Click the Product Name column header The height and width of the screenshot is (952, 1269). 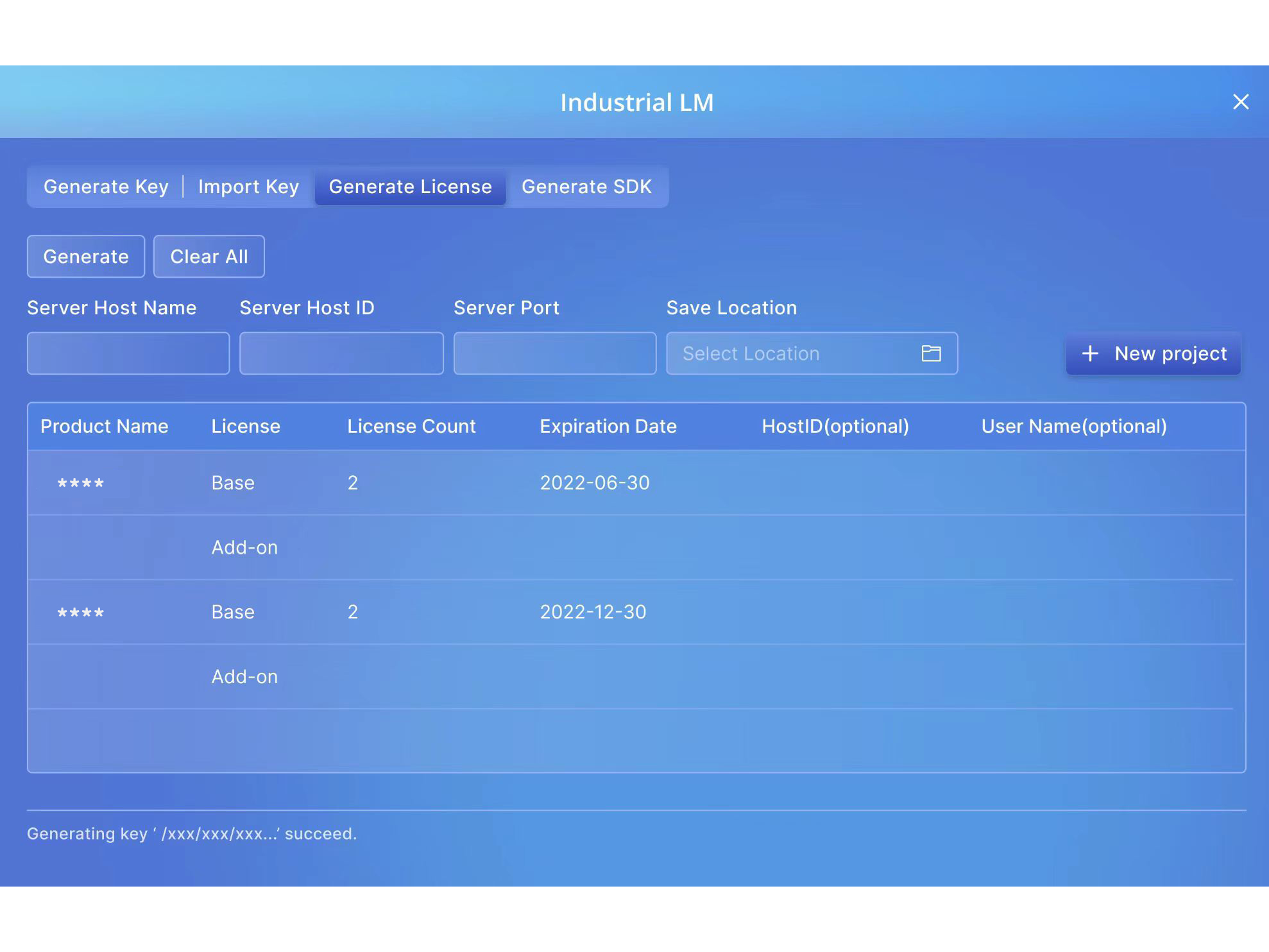[104, 427]
